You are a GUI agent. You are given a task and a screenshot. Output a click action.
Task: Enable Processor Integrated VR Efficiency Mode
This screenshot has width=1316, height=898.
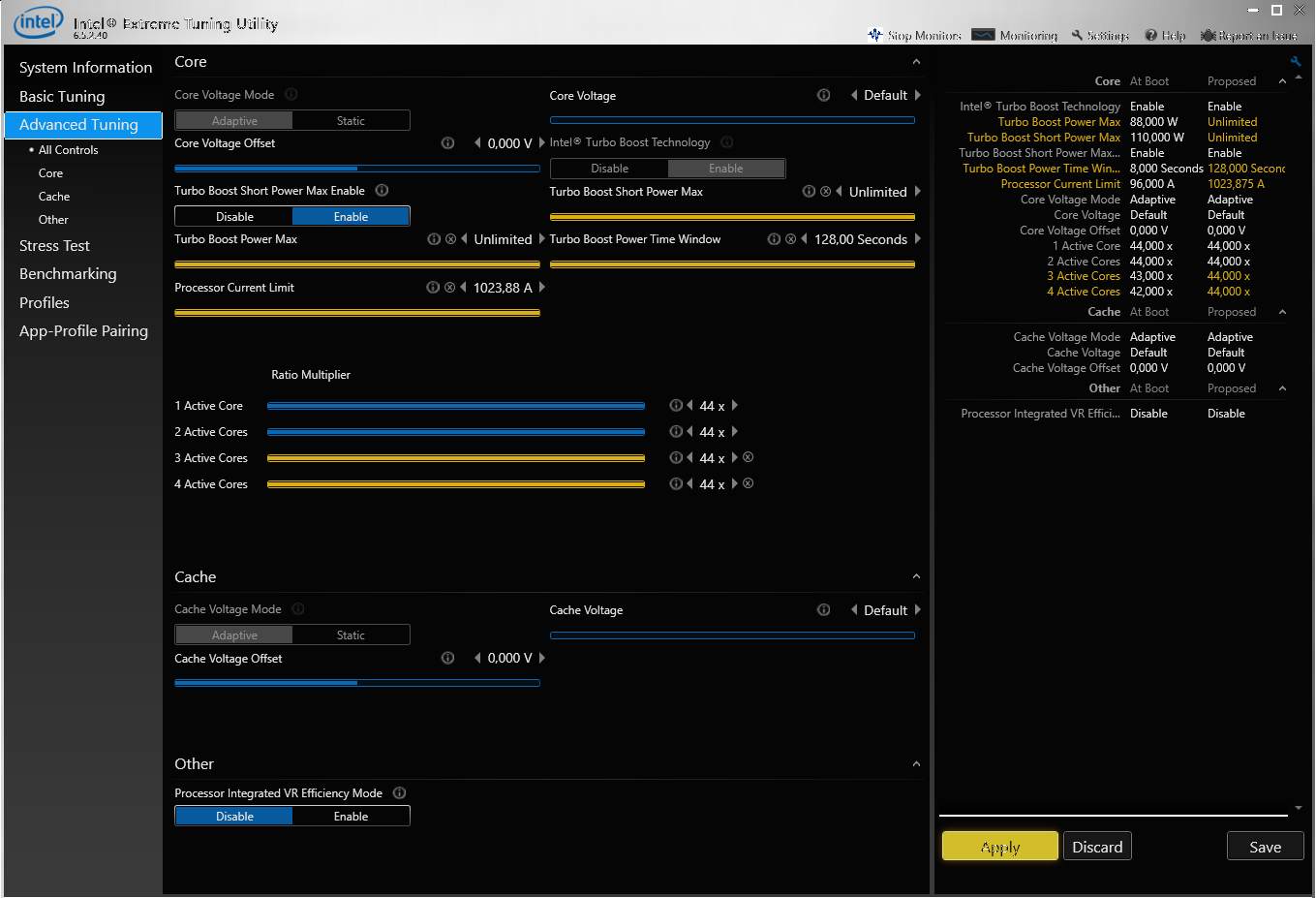pos(351,815)
